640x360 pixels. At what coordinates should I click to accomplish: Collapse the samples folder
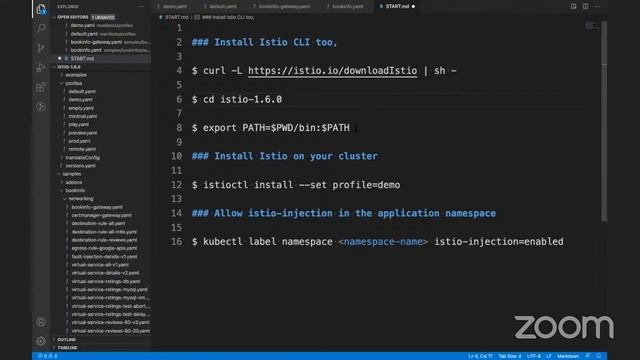coord(71,174)
